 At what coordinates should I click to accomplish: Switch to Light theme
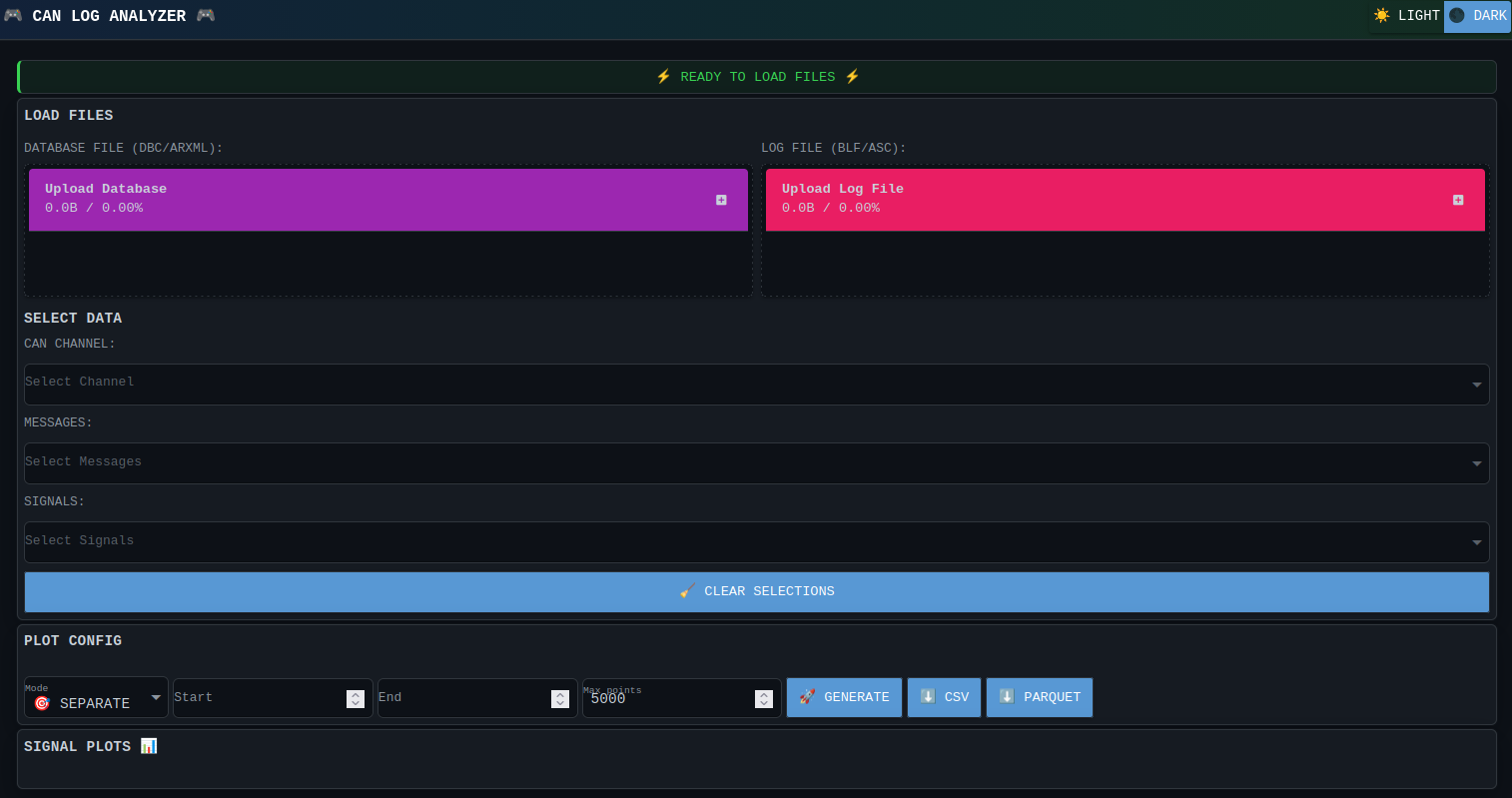point(1406,16)
